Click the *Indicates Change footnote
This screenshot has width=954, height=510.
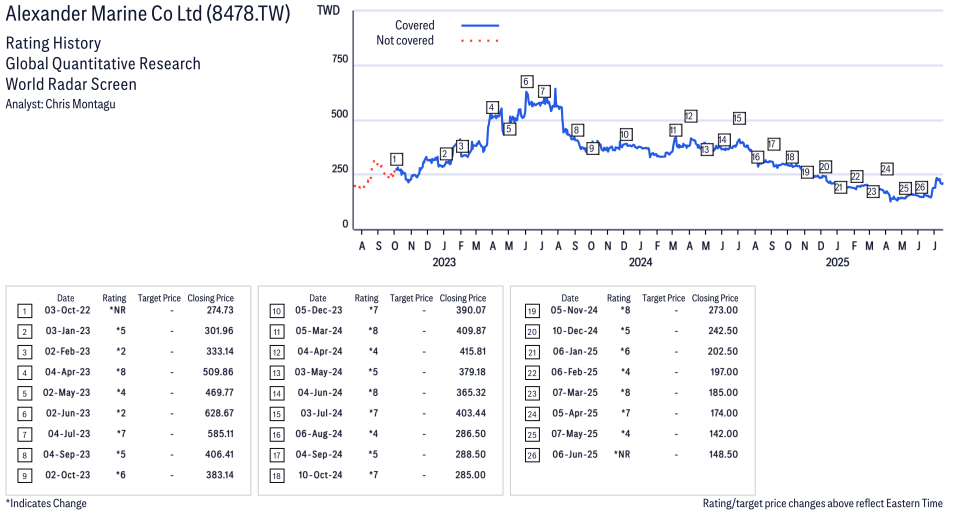[46, 503]
